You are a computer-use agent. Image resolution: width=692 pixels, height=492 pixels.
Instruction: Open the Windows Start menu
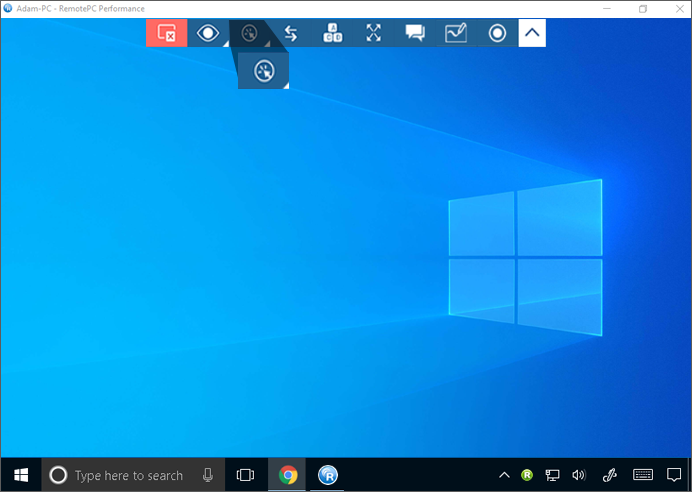click(20, 475)
